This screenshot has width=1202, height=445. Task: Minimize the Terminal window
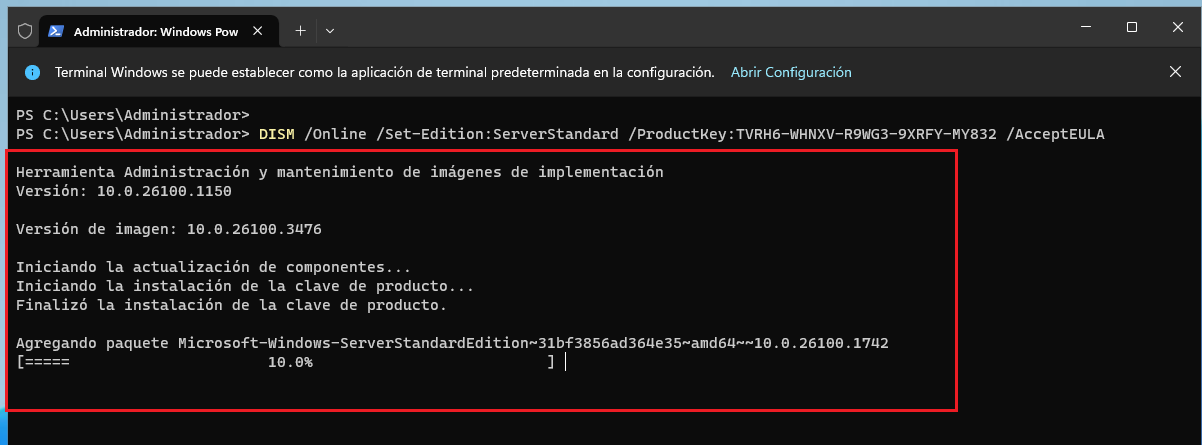click(x=1084, y=27)
